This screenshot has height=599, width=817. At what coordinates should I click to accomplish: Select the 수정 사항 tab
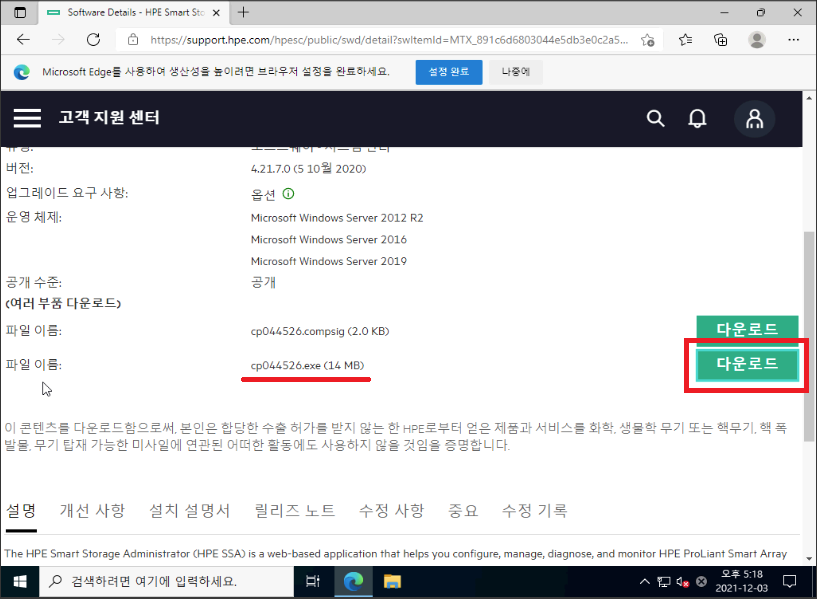pyautogui.click(x=391, y=510)
